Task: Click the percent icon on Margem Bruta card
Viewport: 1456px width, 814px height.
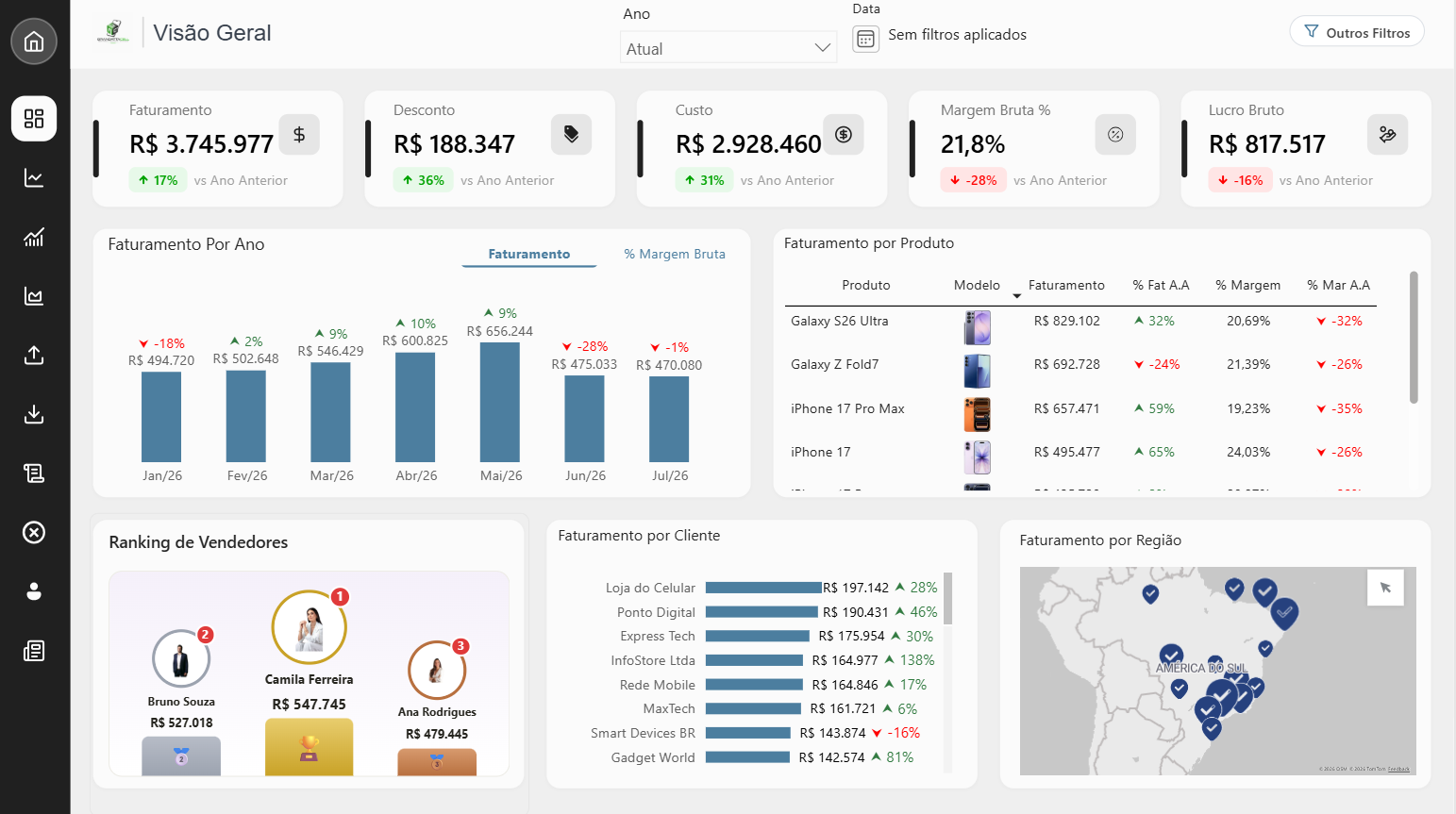Action: coord(1115,134)
